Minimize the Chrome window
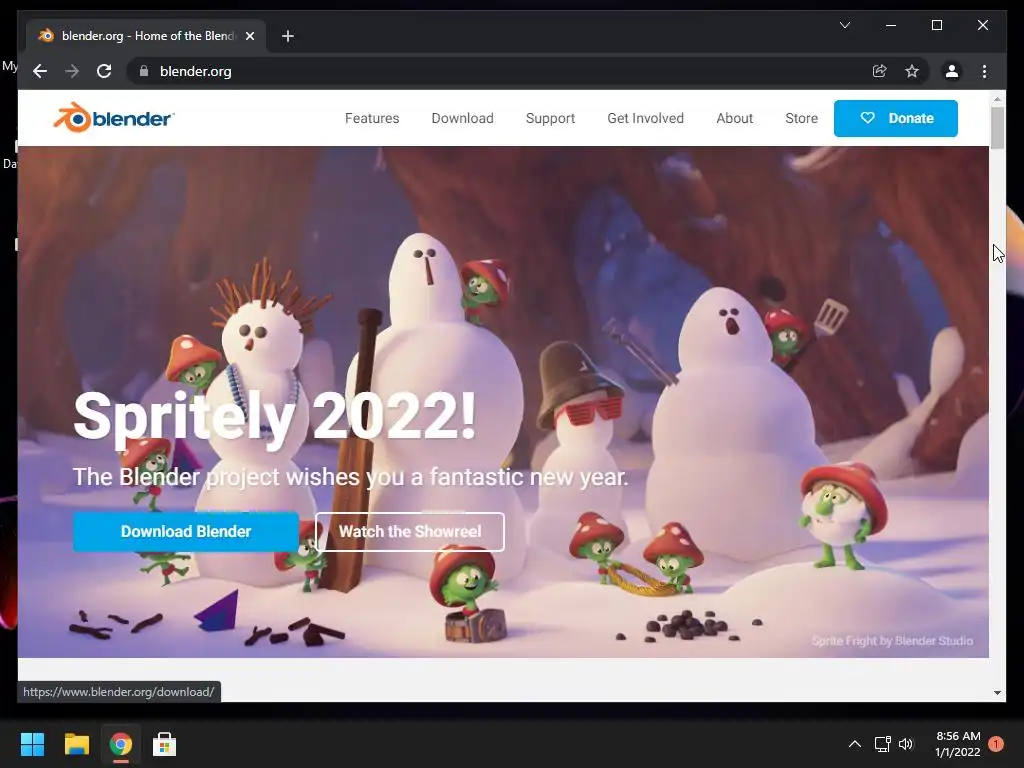Viewport: 1024px width, 768px height. (x=891, y=25)
